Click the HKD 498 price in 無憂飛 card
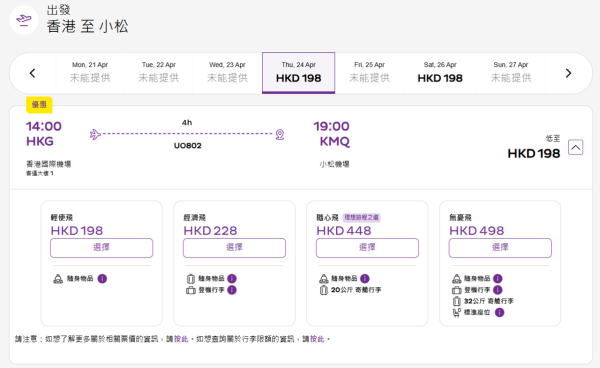Screen dimensions: 600x368 click(476, 231)
